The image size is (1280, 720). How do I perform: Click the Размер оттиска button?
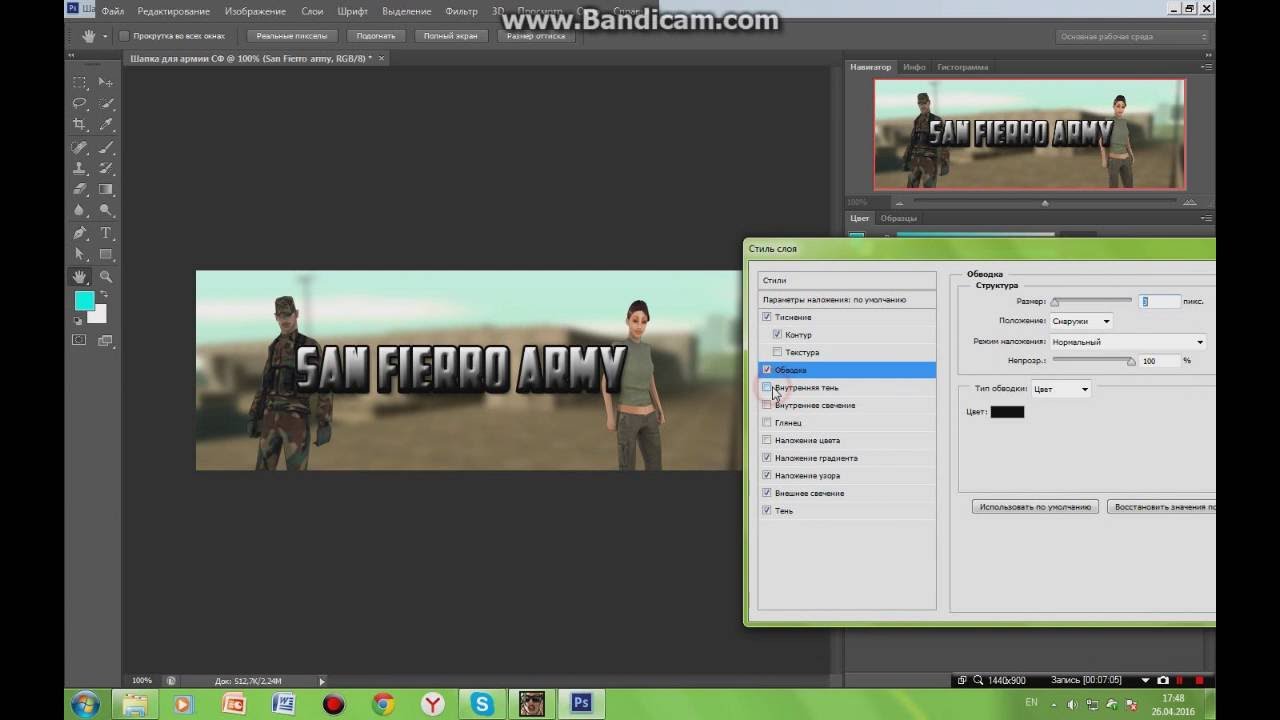click(x=535, y=36)
